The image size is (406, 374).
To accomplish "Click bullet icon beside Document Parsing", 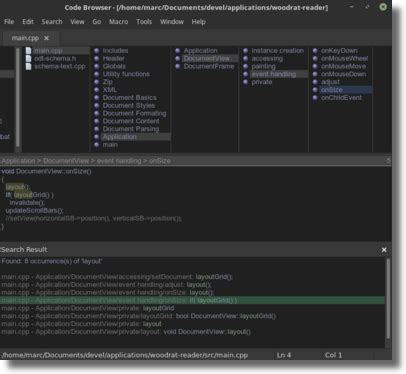I will click(97, 129).
